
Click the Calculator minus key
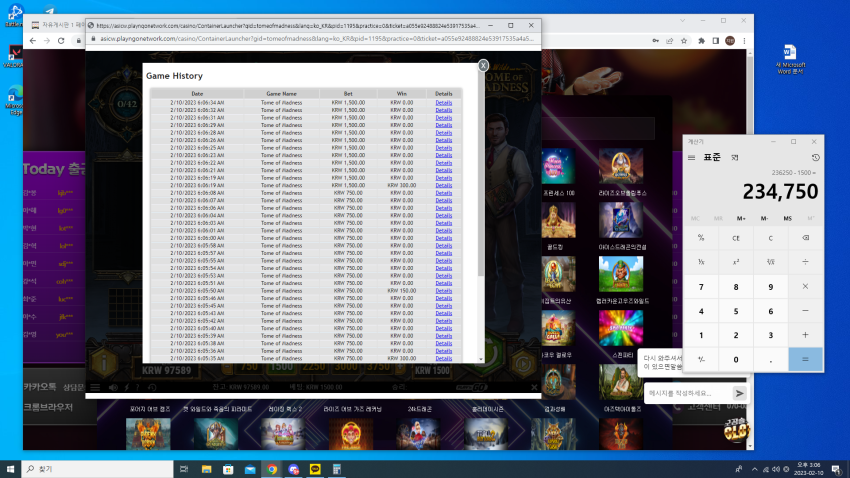[805, 311]
